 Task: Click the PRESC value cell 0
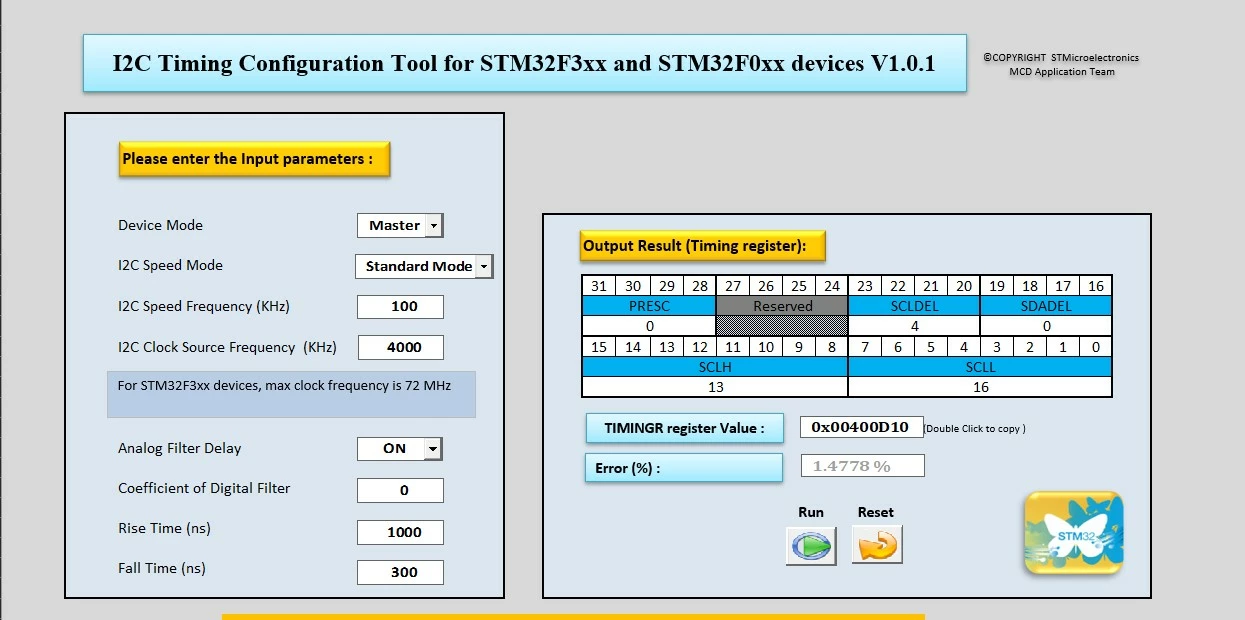coord(649,326)
